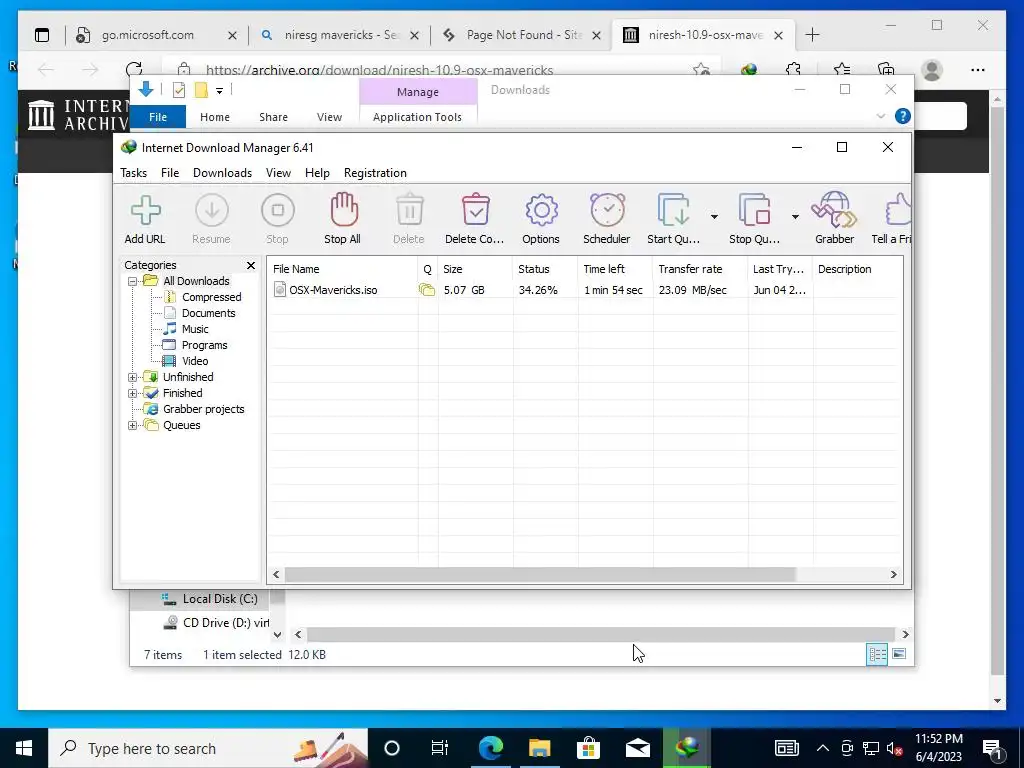The height and width of the screenshot is (768, 1024).
Task: Switch to the niresg mavericks browser tab
Action: pyautogui.click(x=339, y=35)
